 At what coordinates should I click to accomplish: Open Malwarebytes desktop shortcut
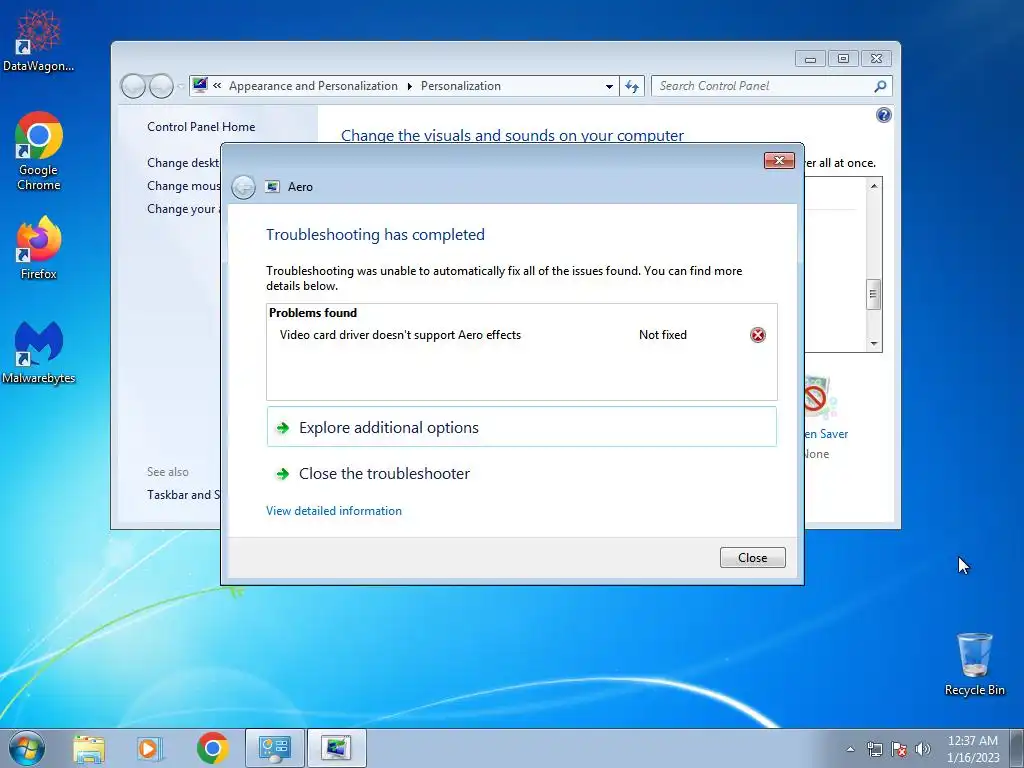(x=39, y=353)
